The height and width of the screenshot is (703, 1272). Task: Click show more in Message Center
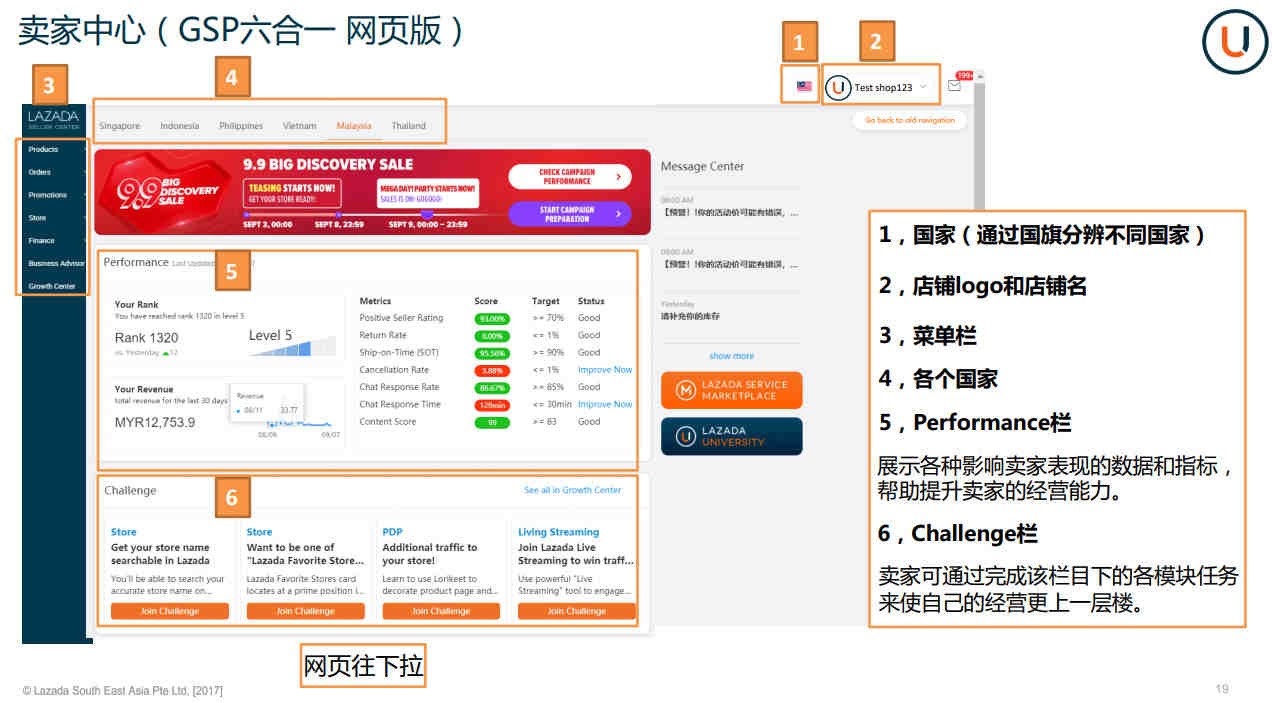click(x=731, y=356)
